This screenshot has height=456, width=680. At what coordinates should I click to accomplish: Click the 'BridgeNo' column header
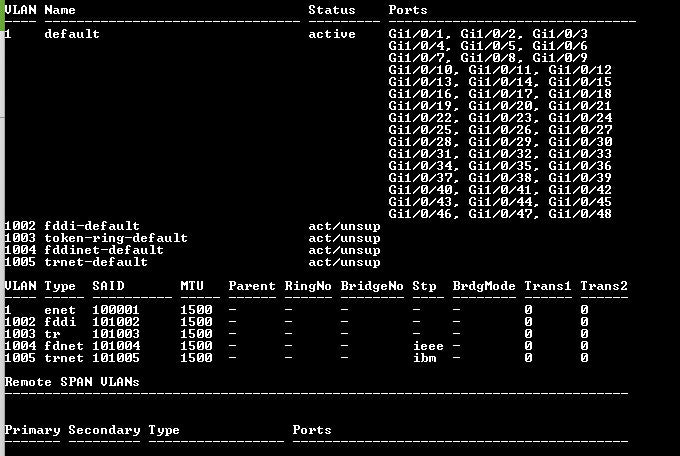click(372, 286)
